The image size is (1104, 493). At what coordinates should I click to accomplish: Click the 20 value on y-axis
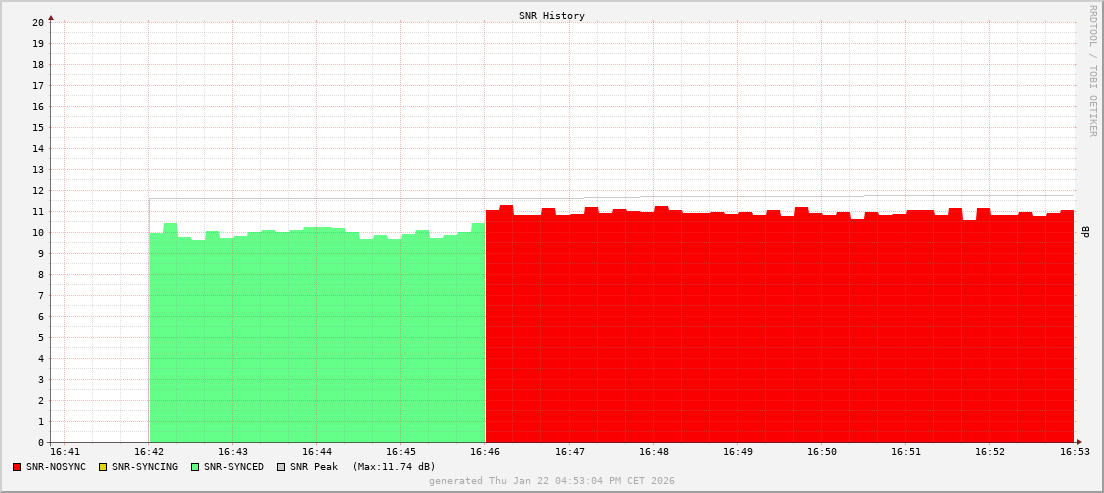(x=38, y=22)
